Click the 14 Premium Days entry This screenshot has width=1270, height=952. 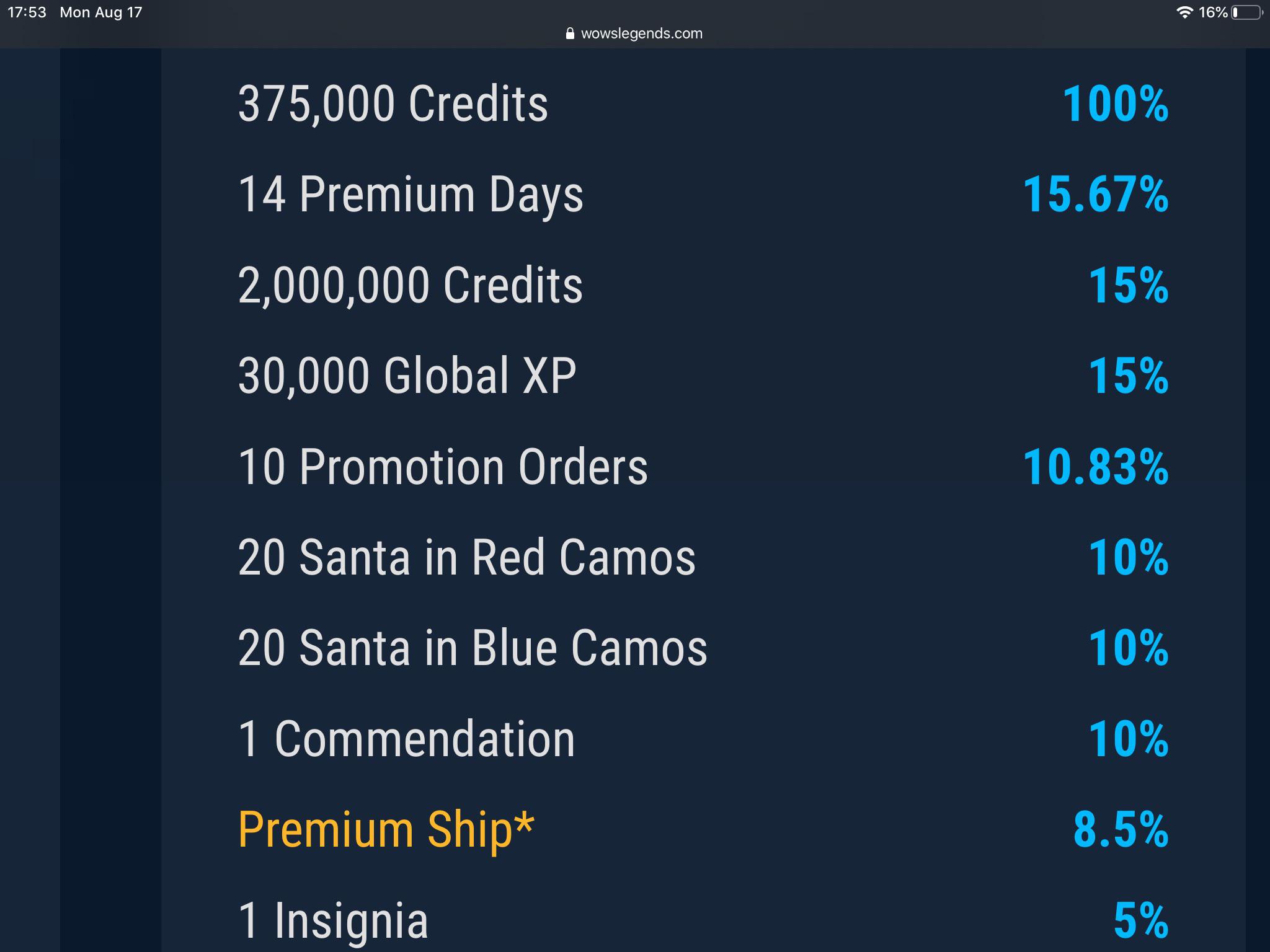[411, 195]
